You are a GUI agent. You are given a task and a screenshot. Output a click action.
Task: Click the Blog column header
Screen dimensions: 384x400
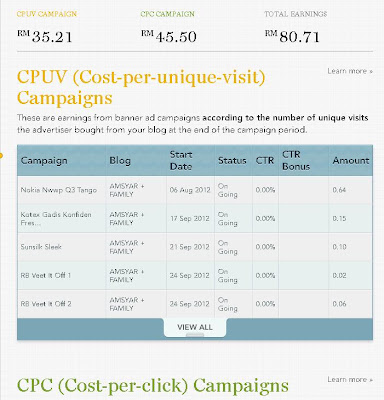[x=120, y=160]
